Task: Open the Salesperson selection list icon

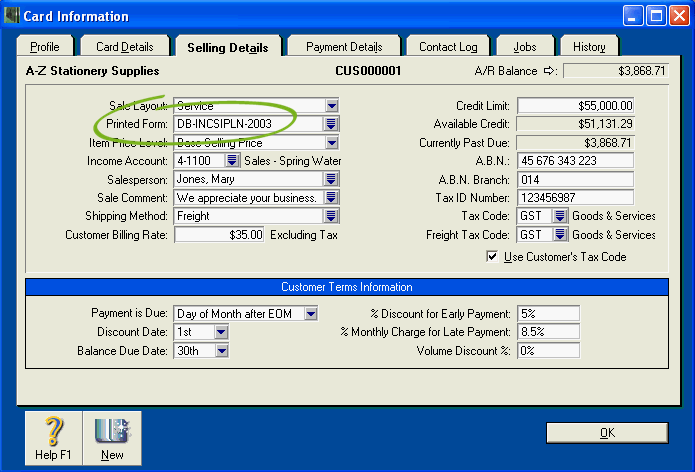Action: (x=331, y=179)
